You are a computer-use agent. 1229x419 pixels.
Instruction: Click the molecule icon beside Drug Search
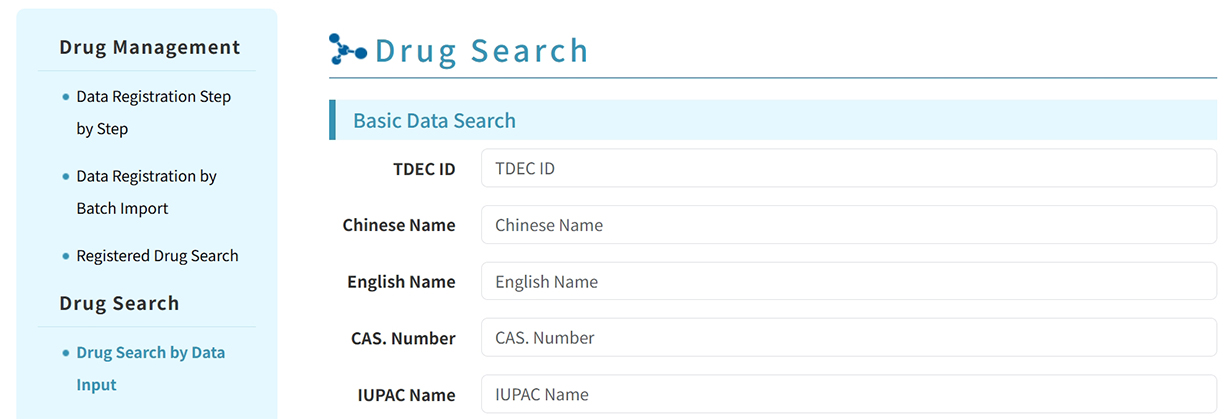click(x=348, y=49)
